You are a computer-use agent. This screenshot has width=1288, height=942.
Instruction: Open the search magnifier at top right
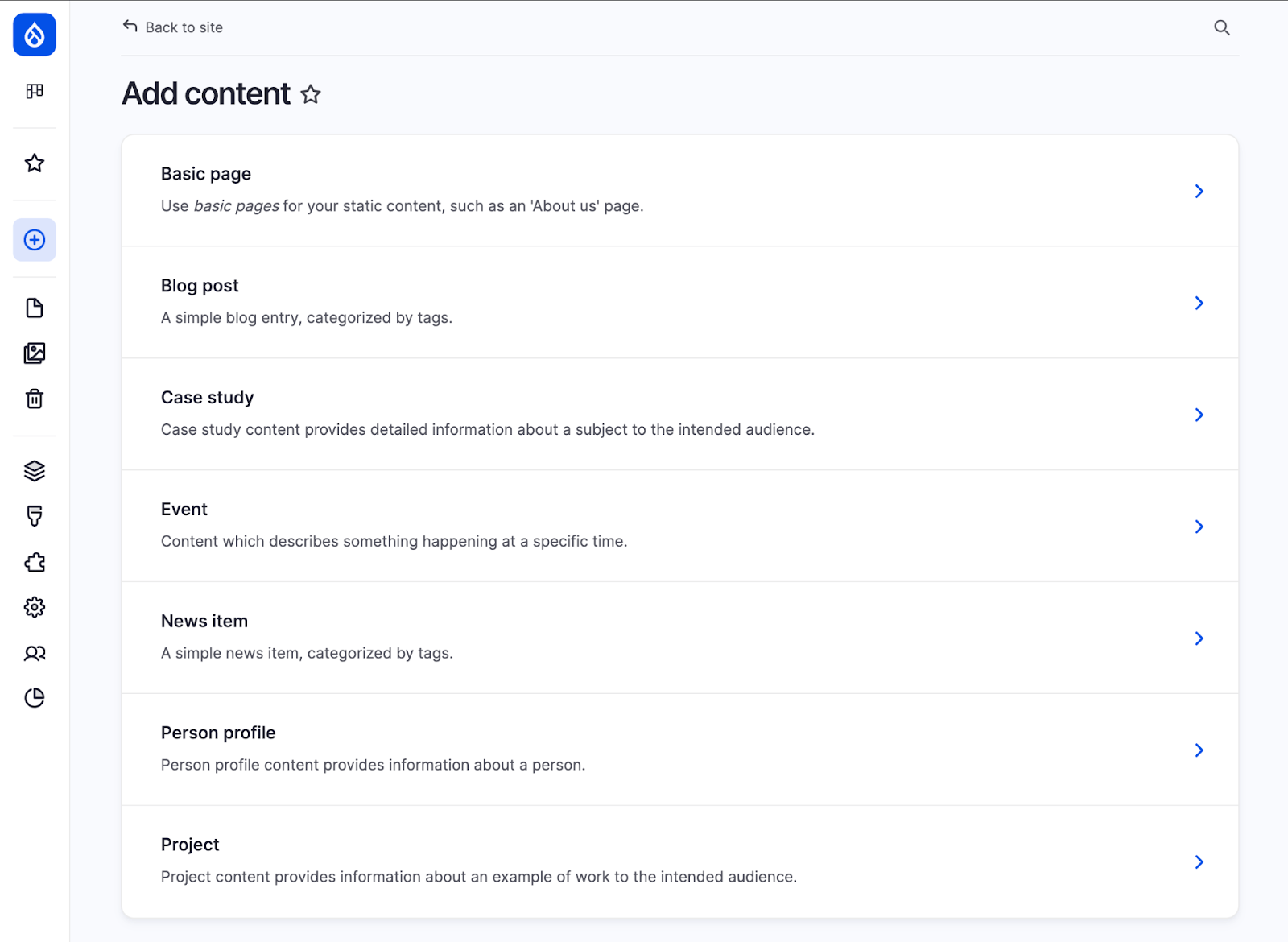click(1222, 27)
